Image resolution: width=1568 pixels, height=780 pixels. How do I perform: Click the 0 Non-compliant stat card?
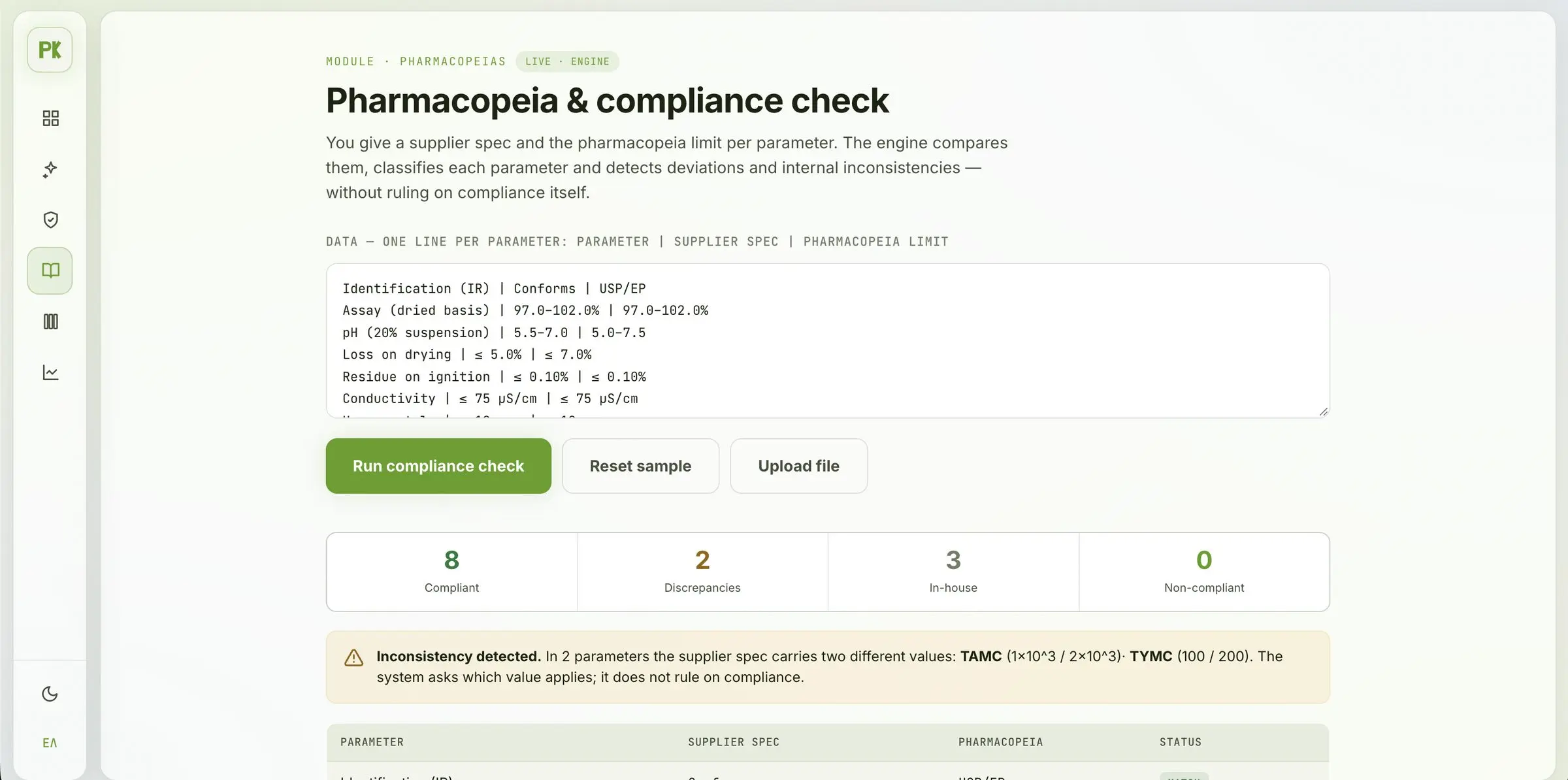(x=1204, y=572)
